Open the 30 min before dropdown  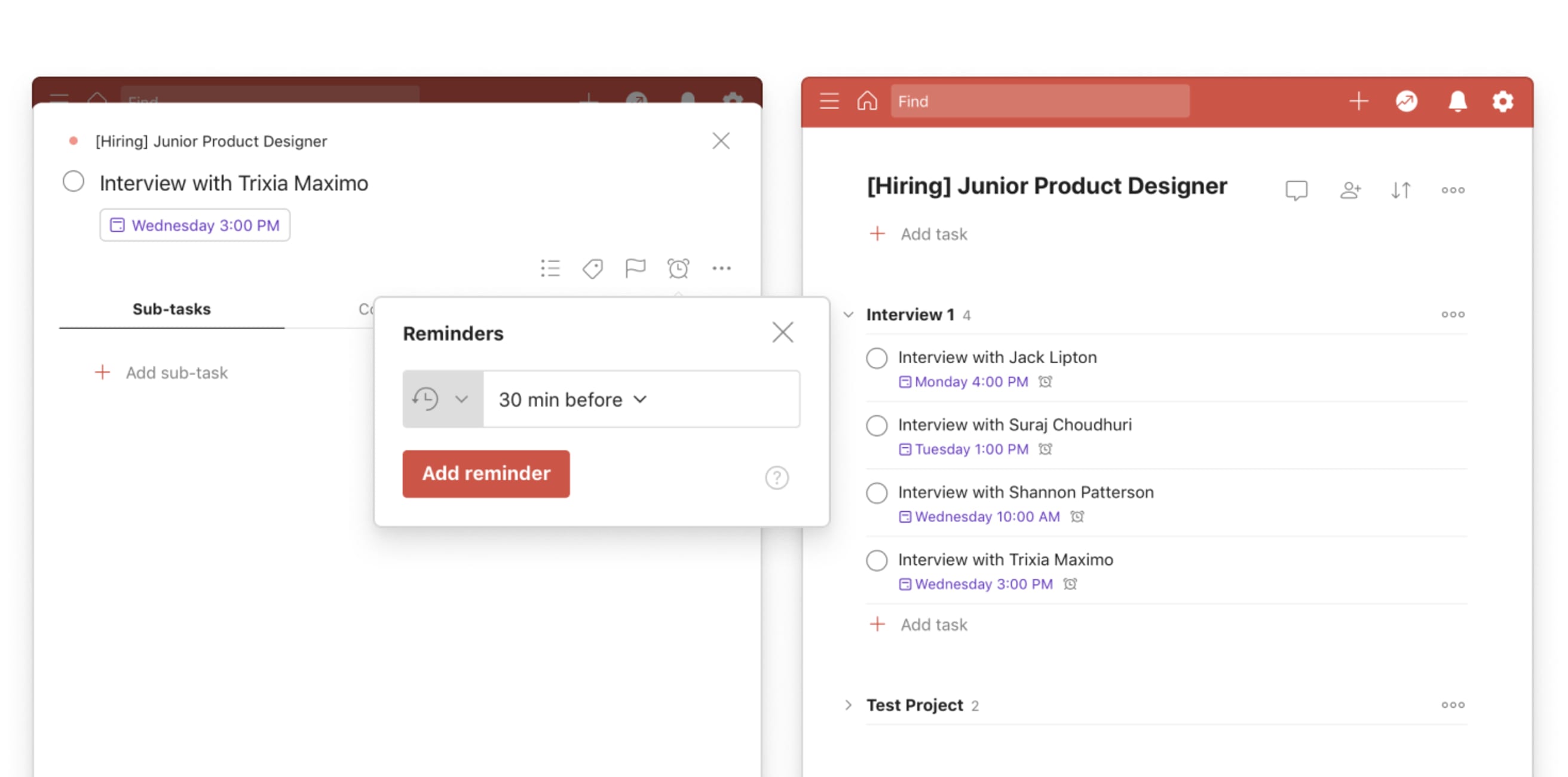coord(571,399)
